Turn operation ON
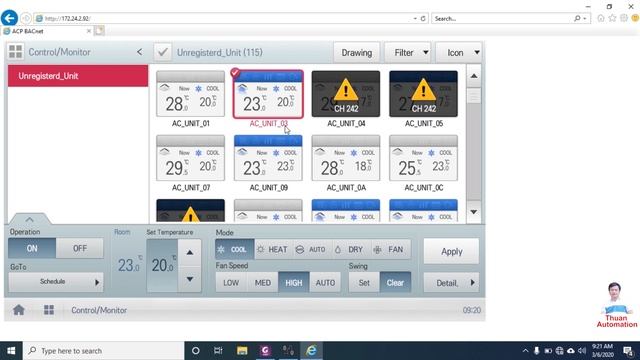Viewport: 640px width, 360px height. pyautogui.click(x=32, y=248)
